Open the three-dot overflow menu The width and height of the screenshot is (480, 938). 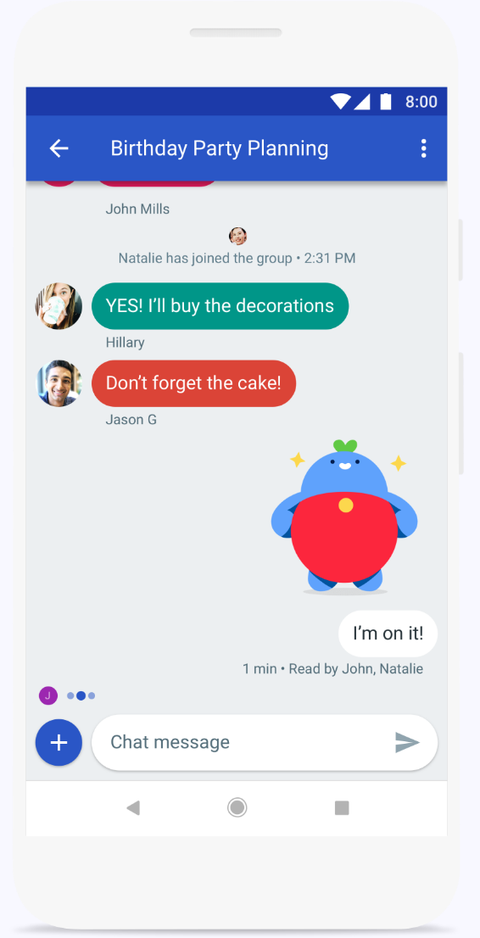tap(424, 148)
